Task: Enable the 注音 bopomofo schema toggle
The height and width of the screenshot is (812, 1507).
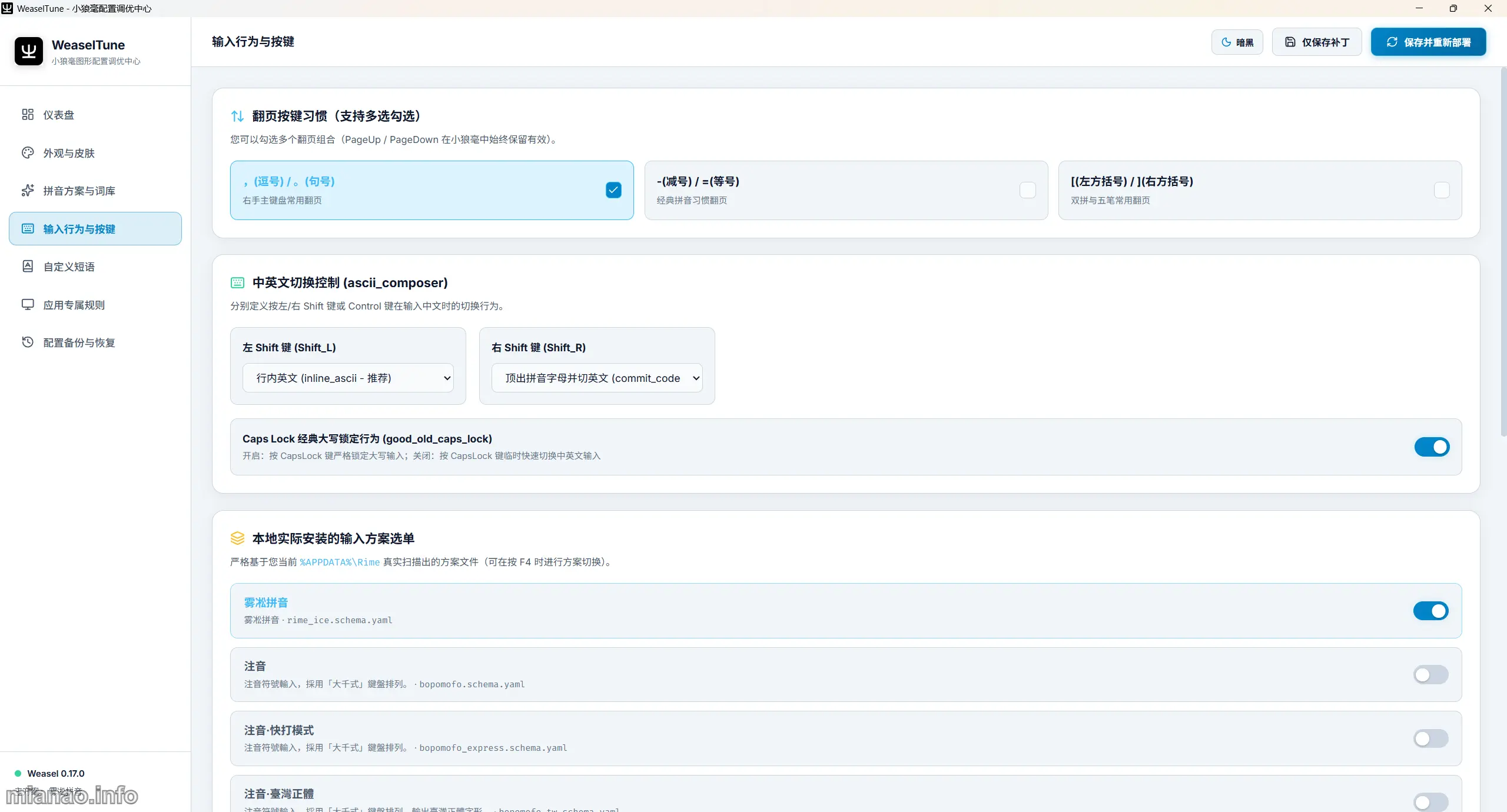Action: (1430, 674)
